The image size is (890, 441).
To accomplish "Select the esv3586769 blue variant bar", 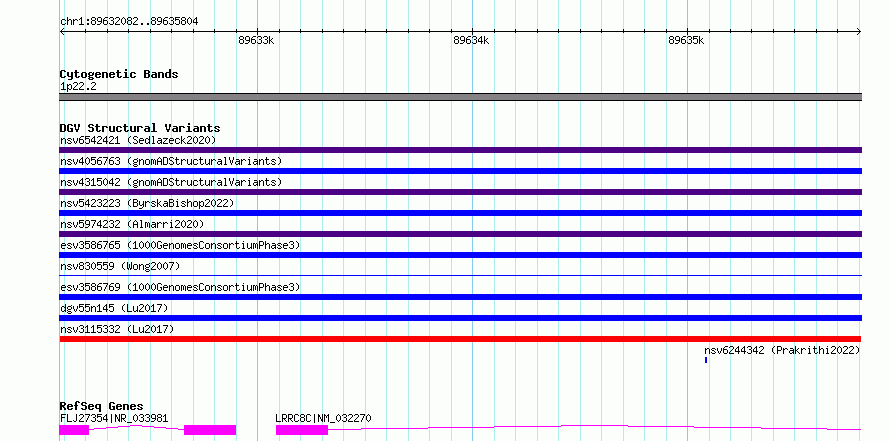I will [x=460, y=297].
